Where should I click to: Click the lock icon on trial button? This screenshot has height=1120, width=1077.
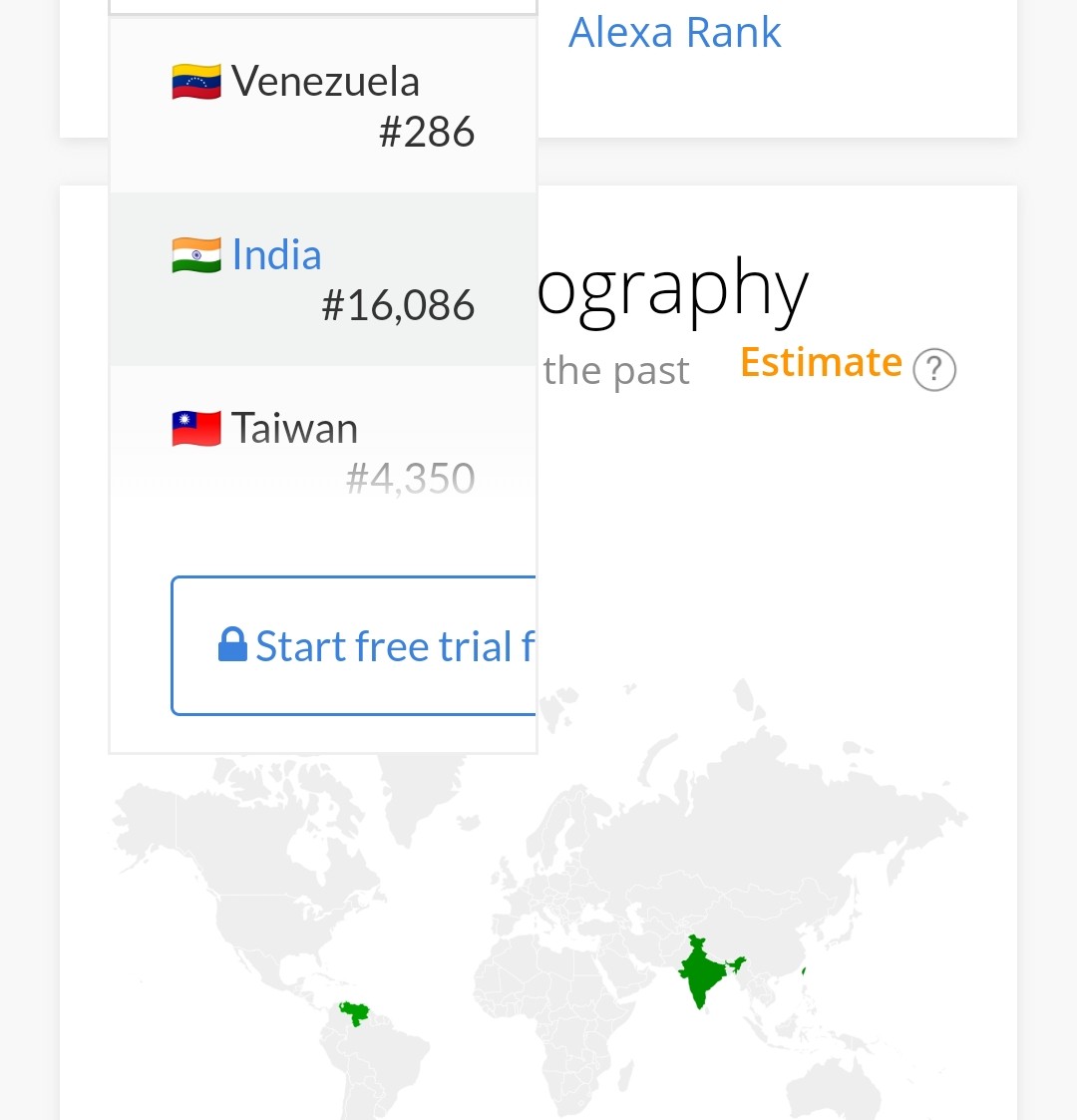point(232,645)
